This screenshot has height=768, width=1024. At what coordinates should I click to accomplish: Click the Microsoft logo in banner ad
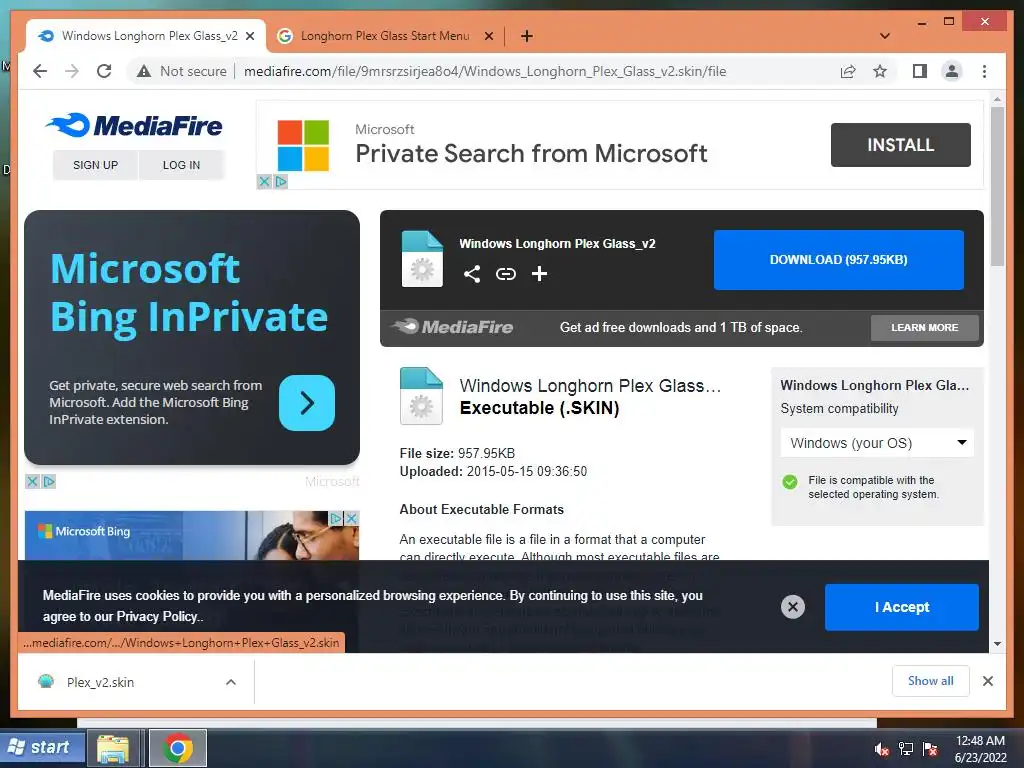303,145
